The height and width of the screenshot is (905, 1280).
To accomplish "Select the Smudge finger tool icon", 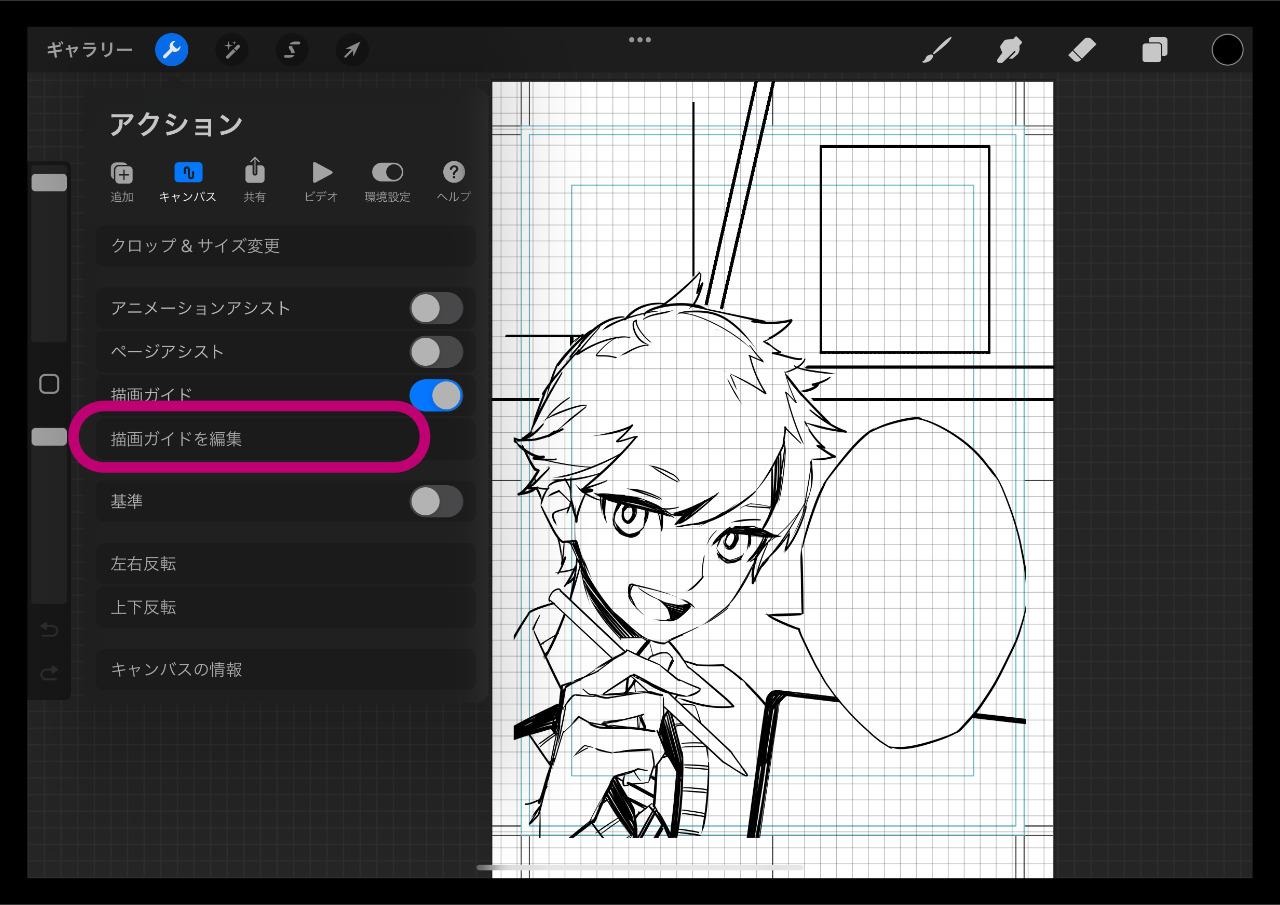I will pyautogui.click(x=1009, y=50).
